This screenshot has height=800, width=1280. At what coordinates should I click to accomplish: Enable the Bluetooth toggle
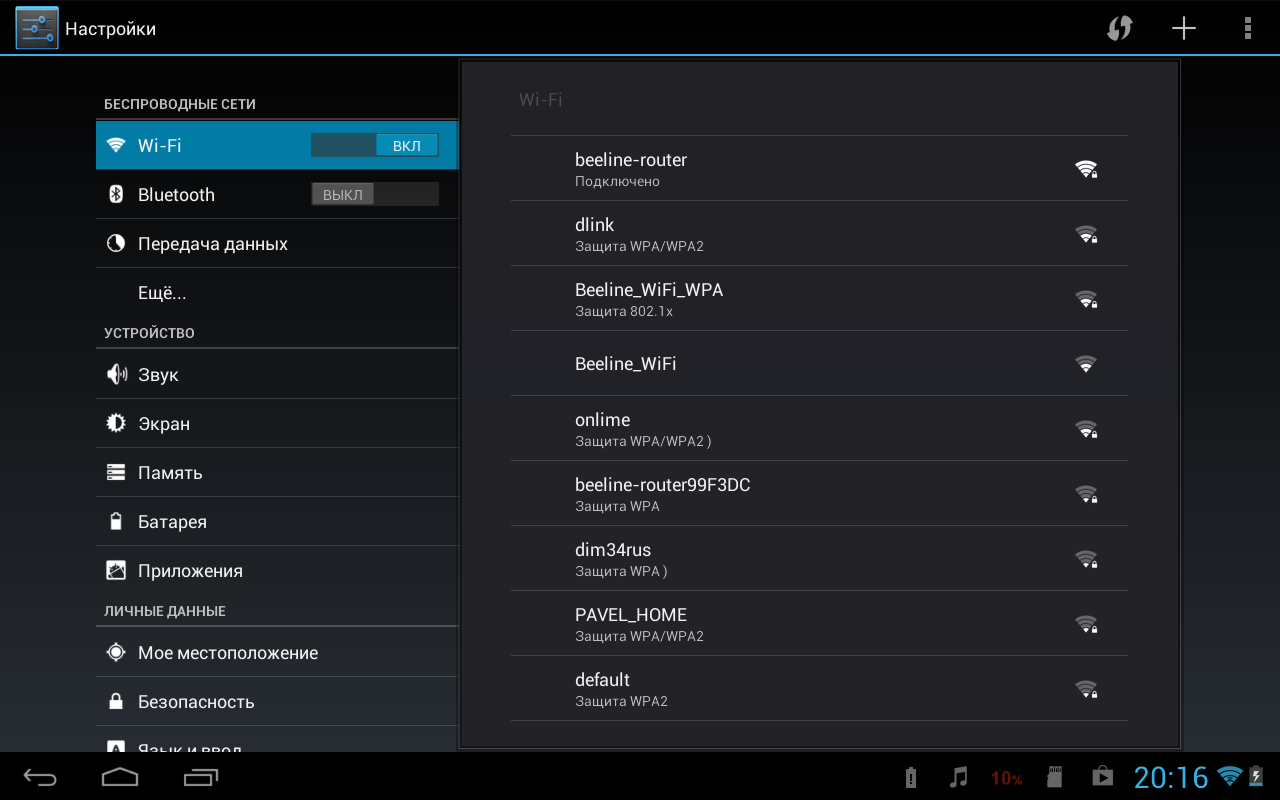click(x=375, y=195)
